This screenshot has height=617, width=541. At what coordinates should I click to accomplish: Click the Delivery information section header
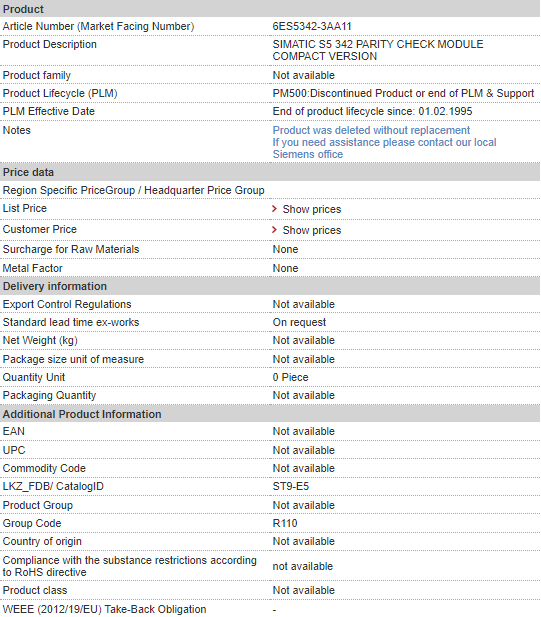click(x=270, y=286)
